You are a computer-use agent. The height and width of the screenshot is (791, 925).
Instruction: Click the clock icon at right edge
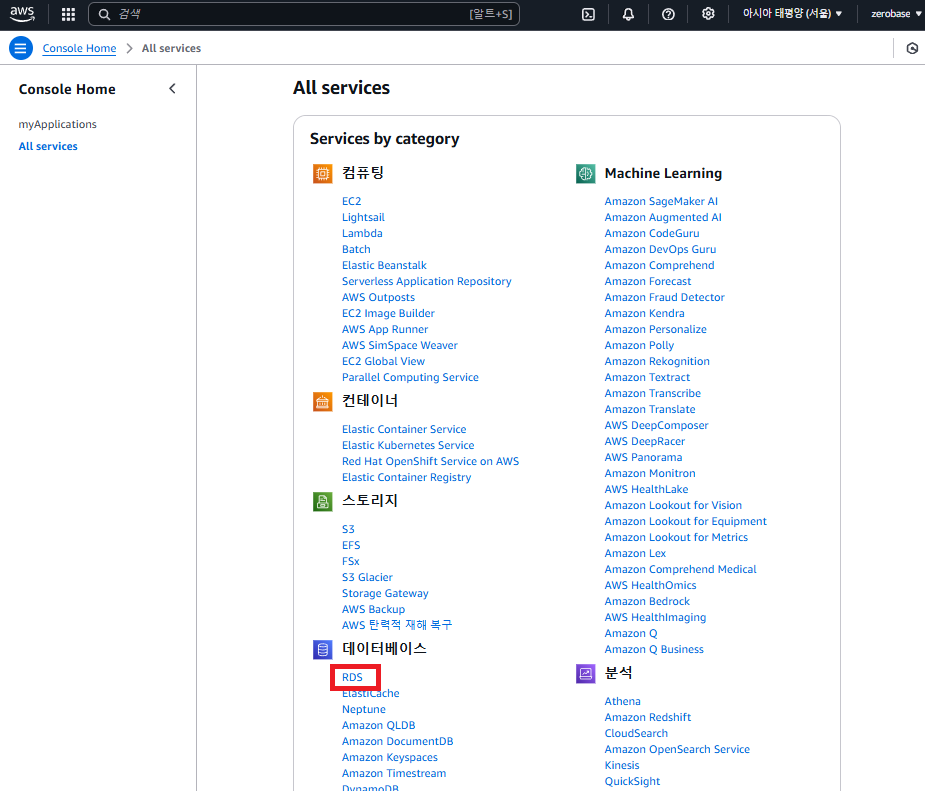(912, 48)
